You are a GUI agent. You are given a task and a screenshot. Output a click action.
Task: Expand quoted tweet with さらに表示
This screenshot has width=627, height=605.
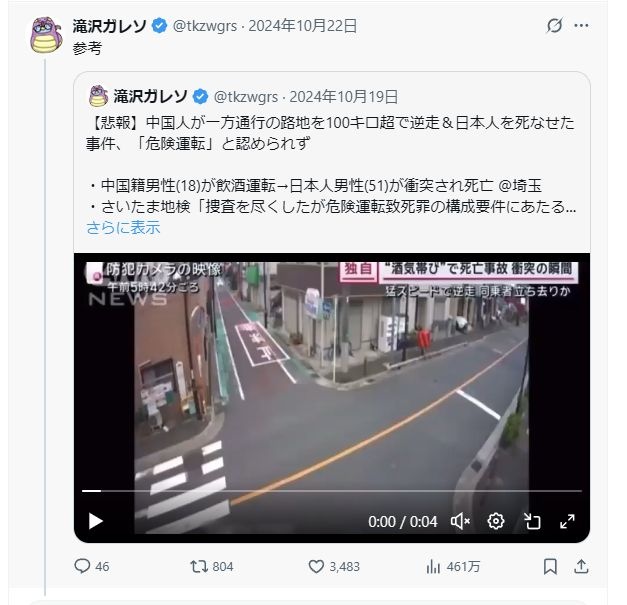point(123,228)
